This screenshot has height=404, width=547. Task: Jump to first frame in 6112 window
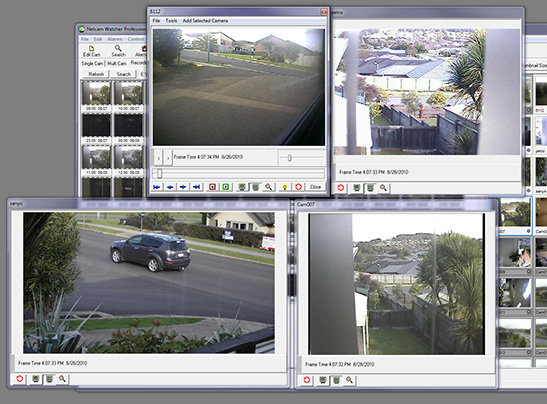coord(157,187)
